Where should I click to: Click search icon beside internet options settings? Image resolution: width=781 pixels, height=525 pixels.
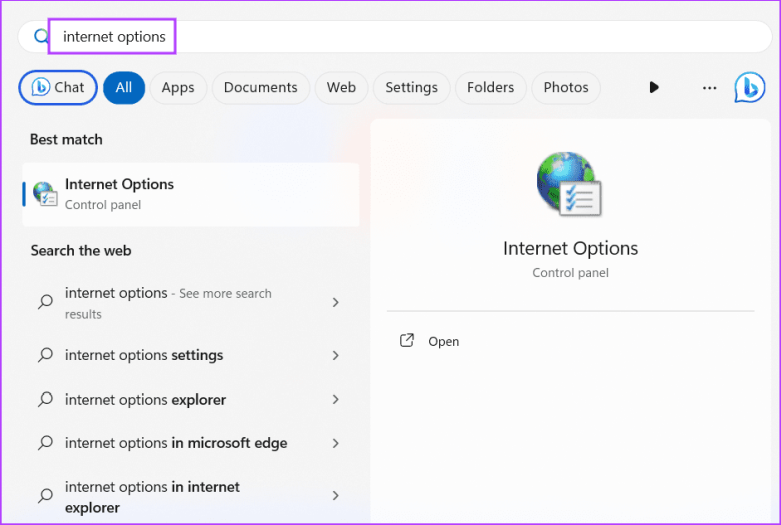tap(45, 355)
